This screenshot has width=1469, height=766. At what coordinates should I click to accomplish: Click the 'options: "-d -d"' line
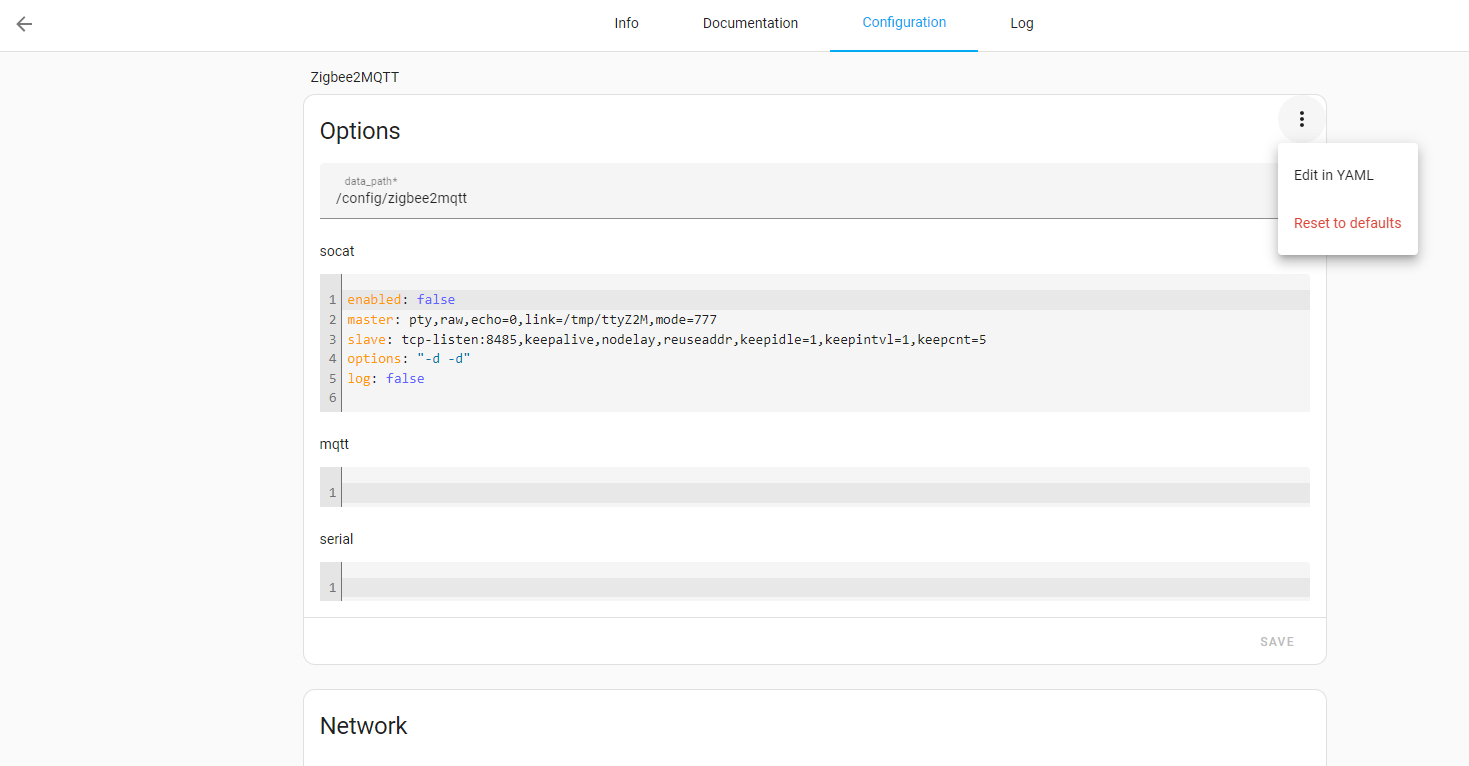pyautogui.click(x=825, y=358)
